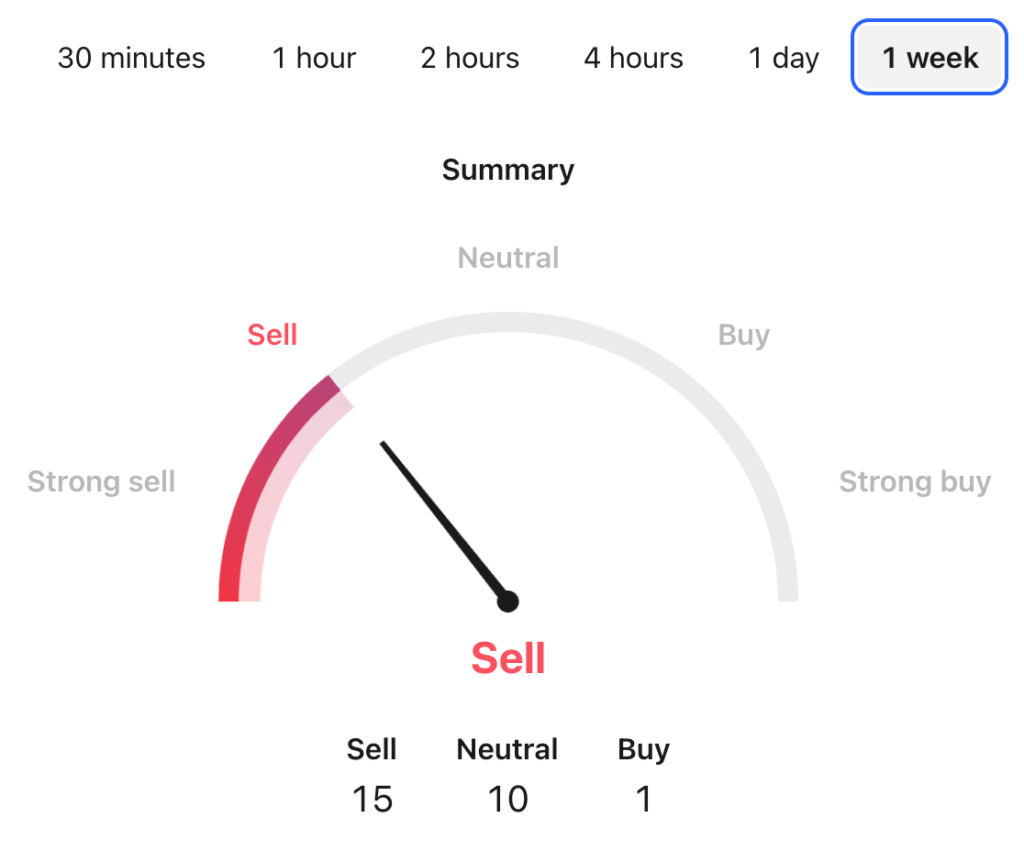The width and height of the screenshot is (1024, 851).
Task: Click the Strong sell gauge label
Action: (100, 482)
